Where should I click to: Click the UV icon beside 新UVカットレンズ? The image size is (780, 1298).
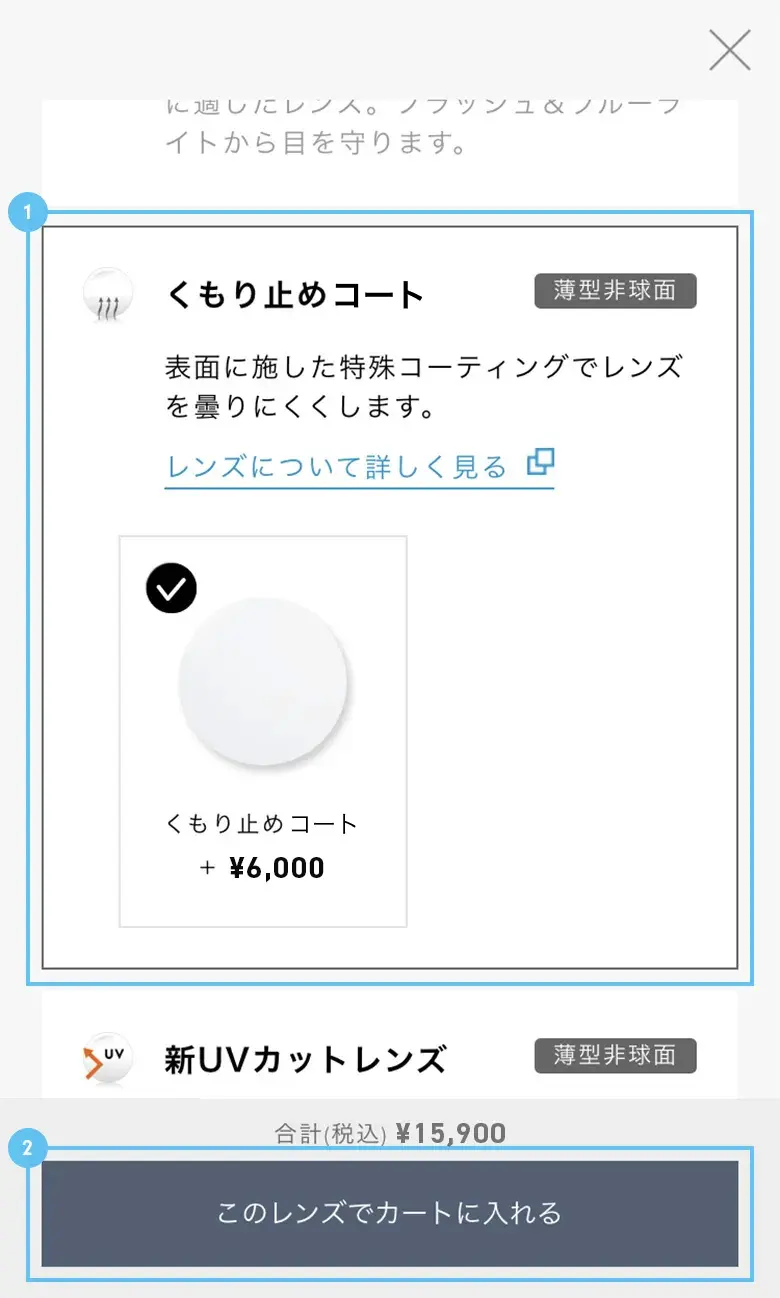[107, 1058]
